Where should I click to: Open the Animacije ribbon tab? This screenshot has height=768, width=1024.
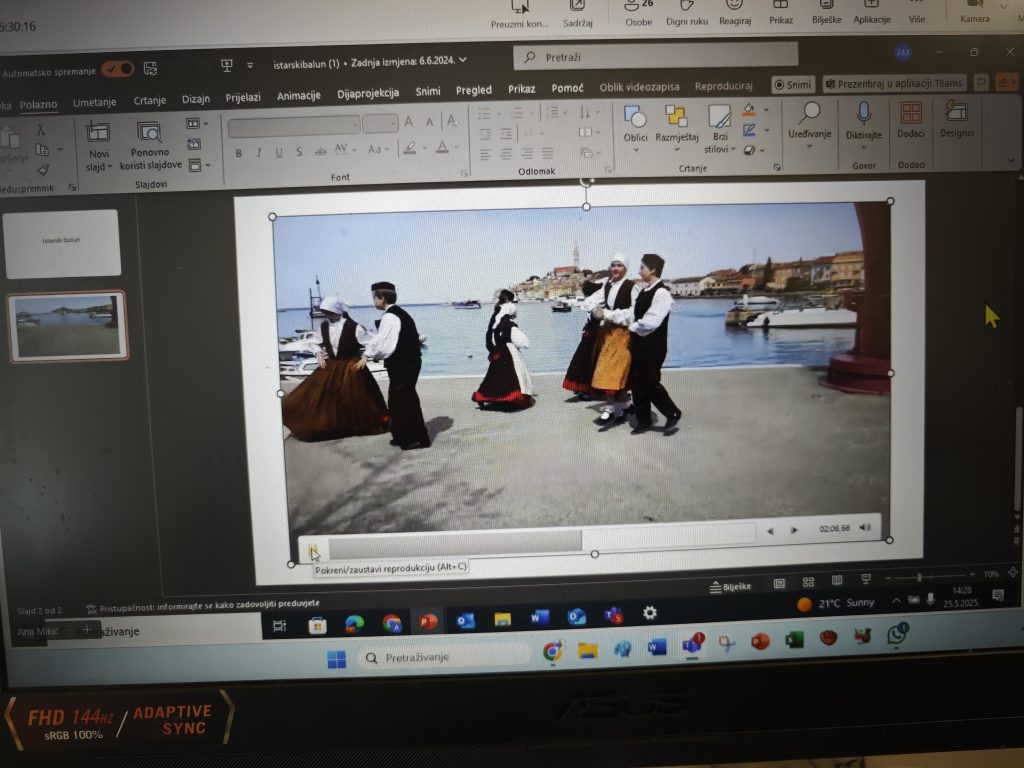click(x=298, y=96)
